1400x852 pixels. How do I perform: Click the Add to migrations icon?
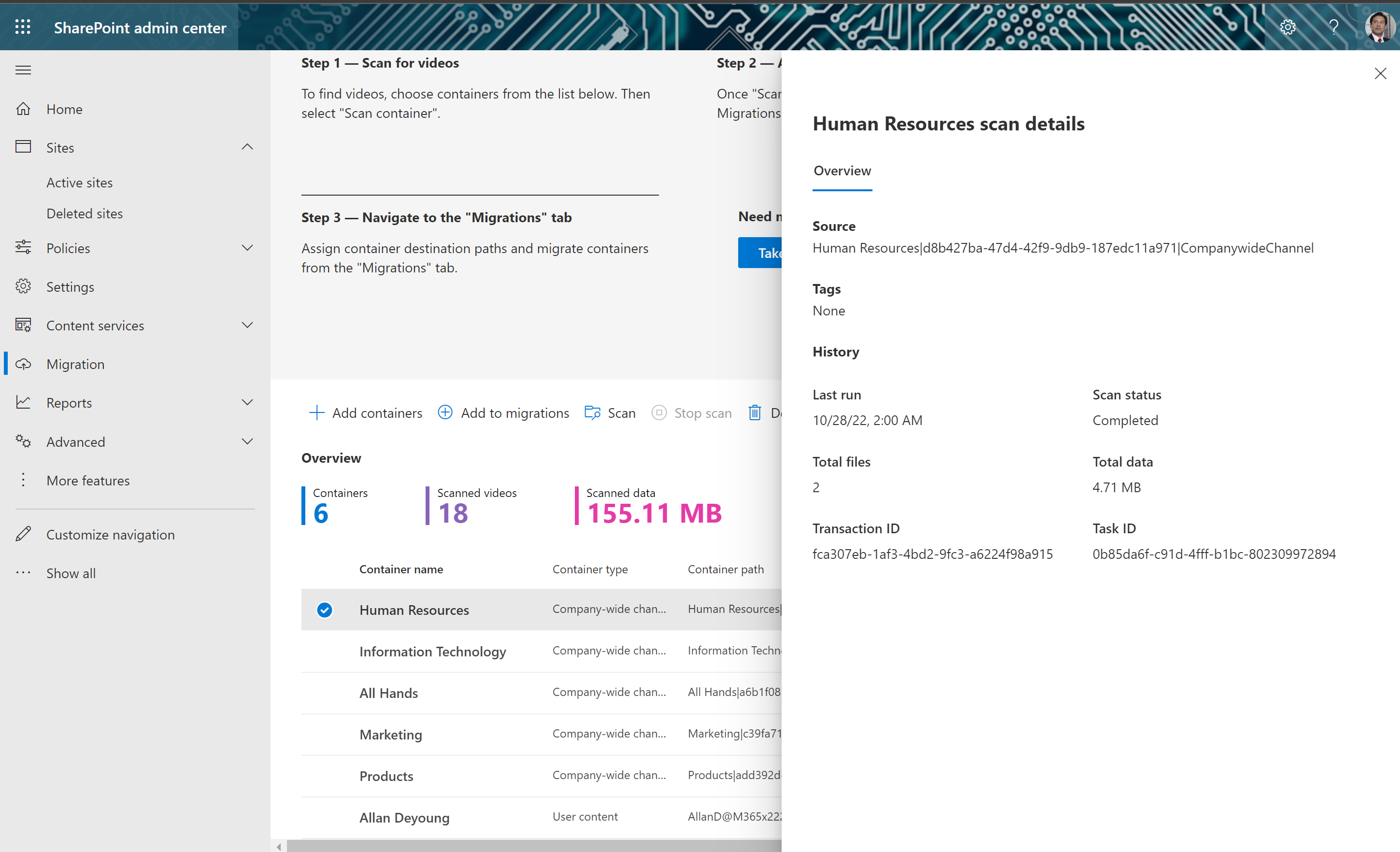click(x=445, y=413)
